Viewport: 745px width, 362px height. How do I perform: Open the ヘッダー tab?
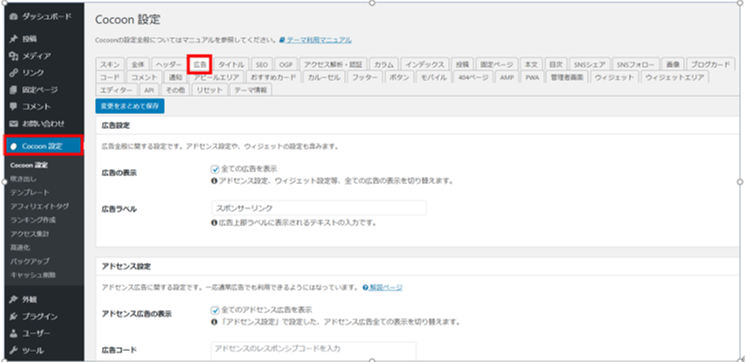pyautogui.click(x=169, y=65)
